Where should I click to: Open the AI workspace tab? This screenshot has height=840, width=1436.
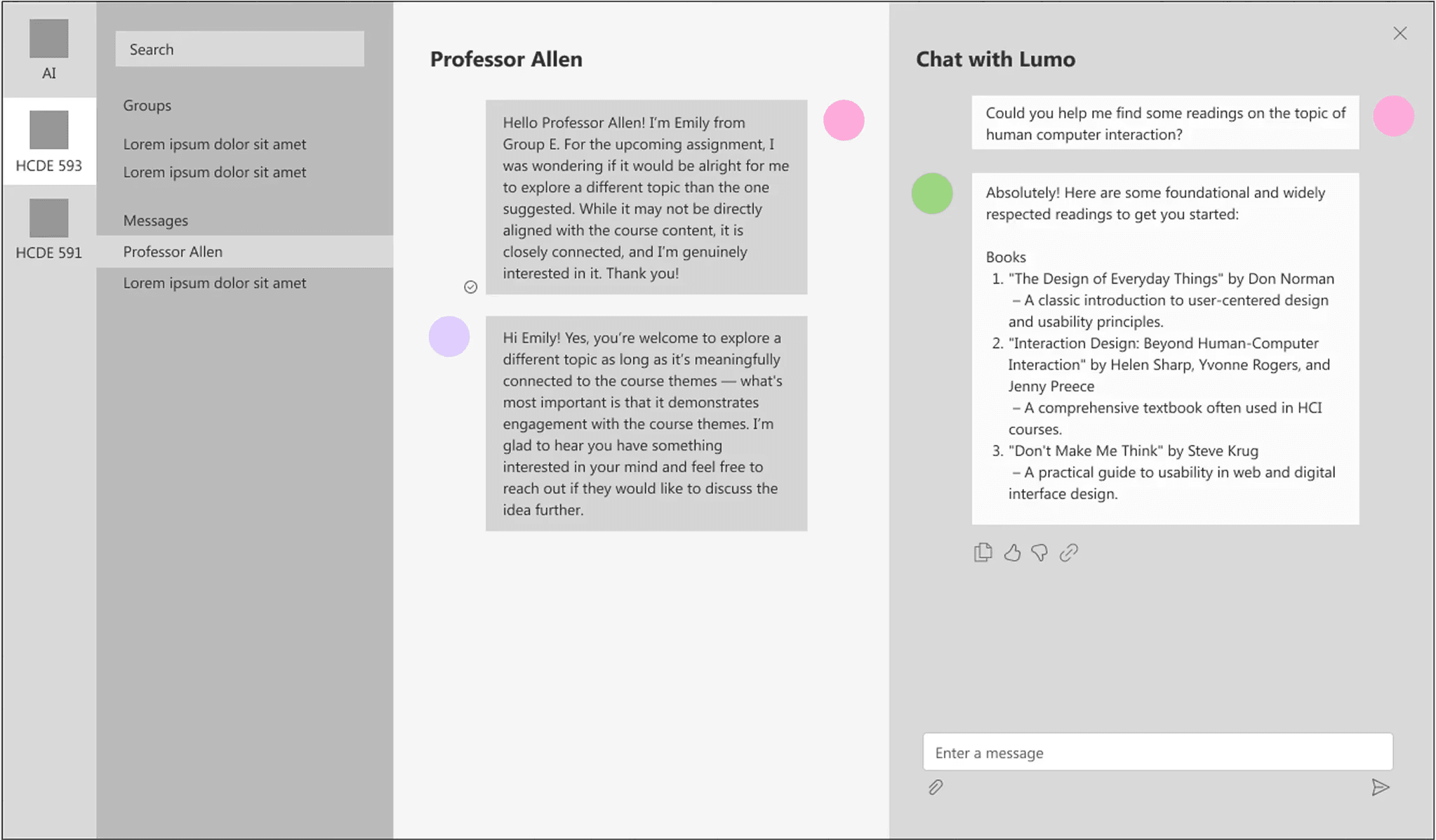pyautogui.click(x=48, y=50)
